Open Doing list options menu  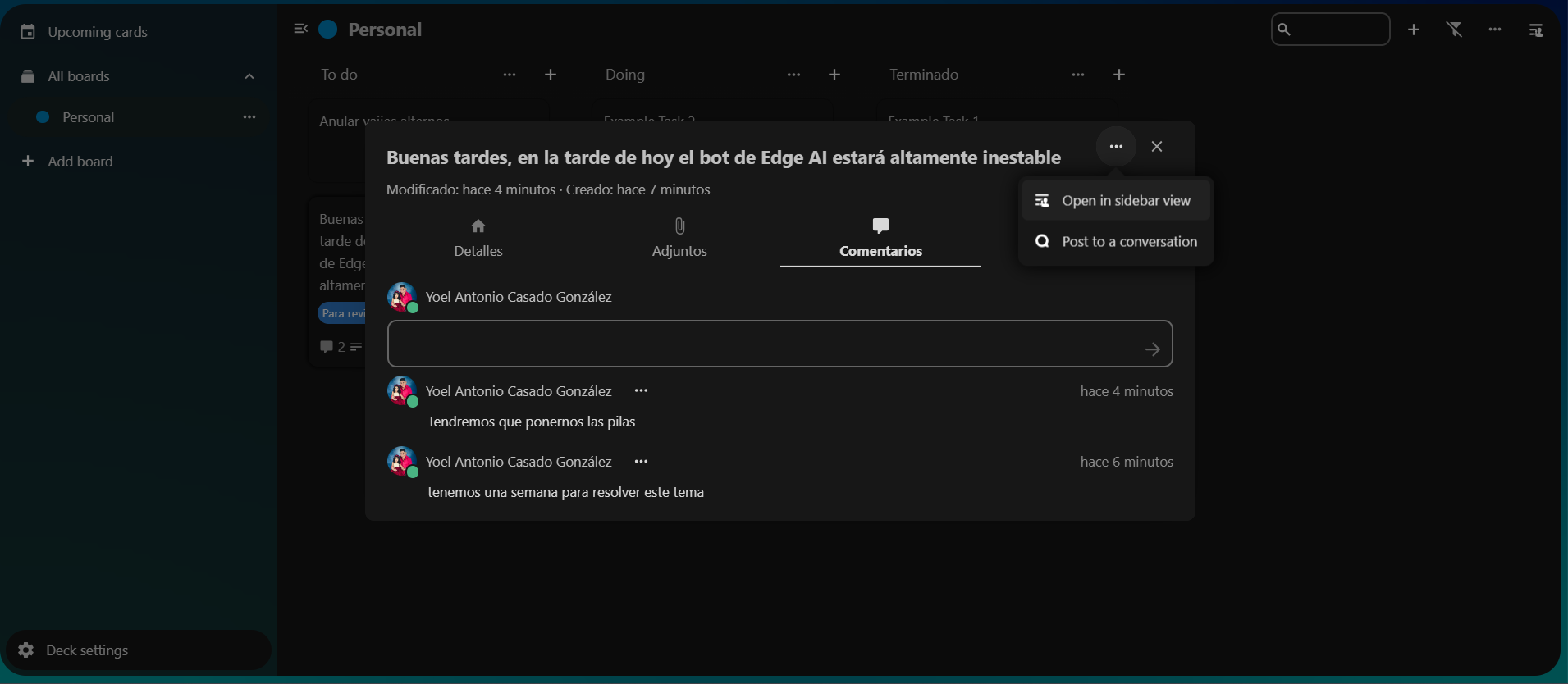pyautogui.click(x=793, y=75)
